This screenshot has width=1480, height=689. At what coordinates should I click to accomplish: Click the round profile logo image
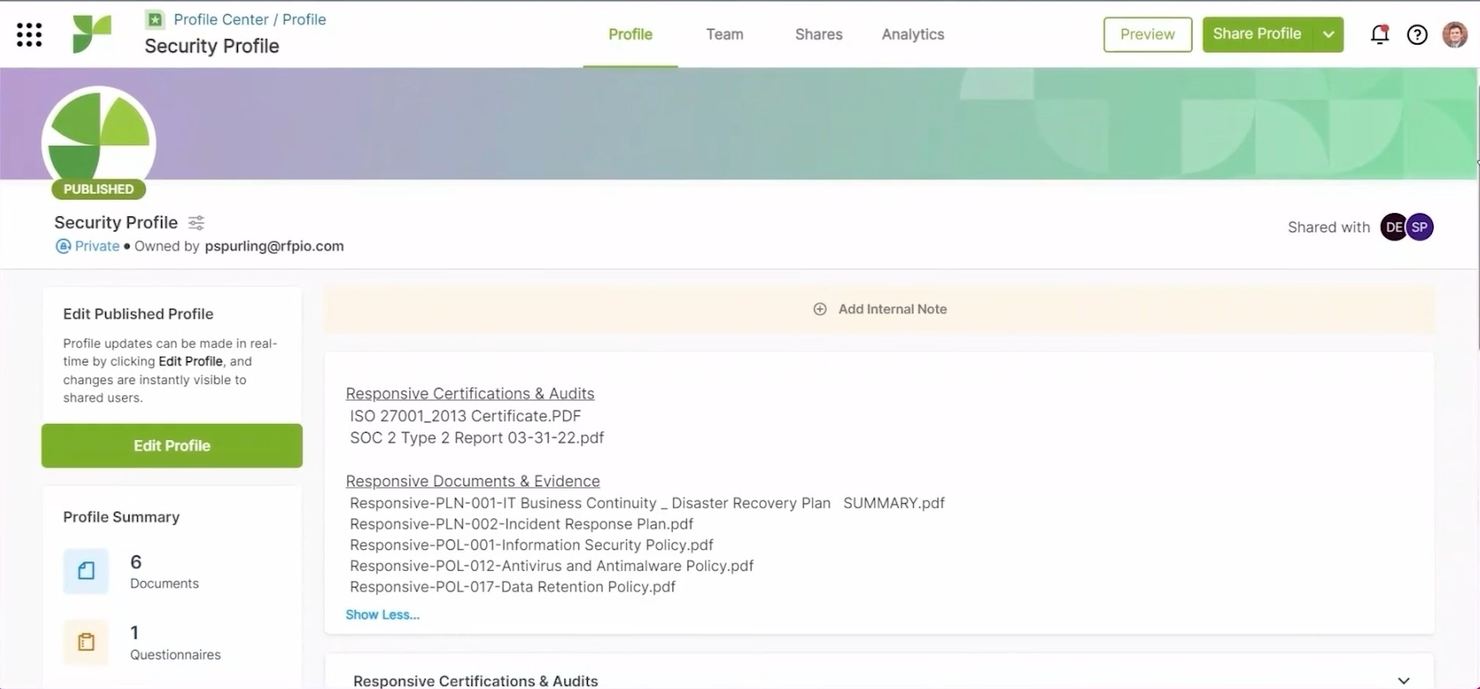[x=98, y=139]
